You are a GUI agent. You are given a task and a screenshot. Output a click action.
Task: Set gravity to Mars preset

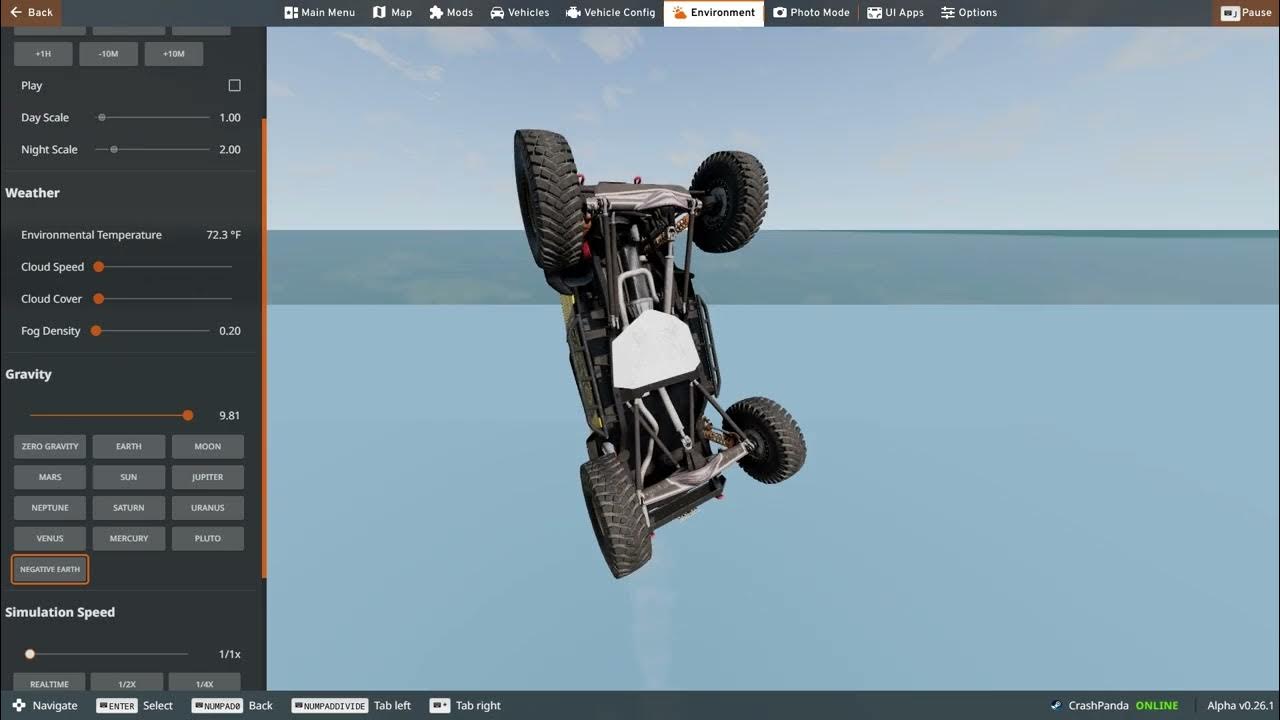pyautogui.click(x=50, y=477)
